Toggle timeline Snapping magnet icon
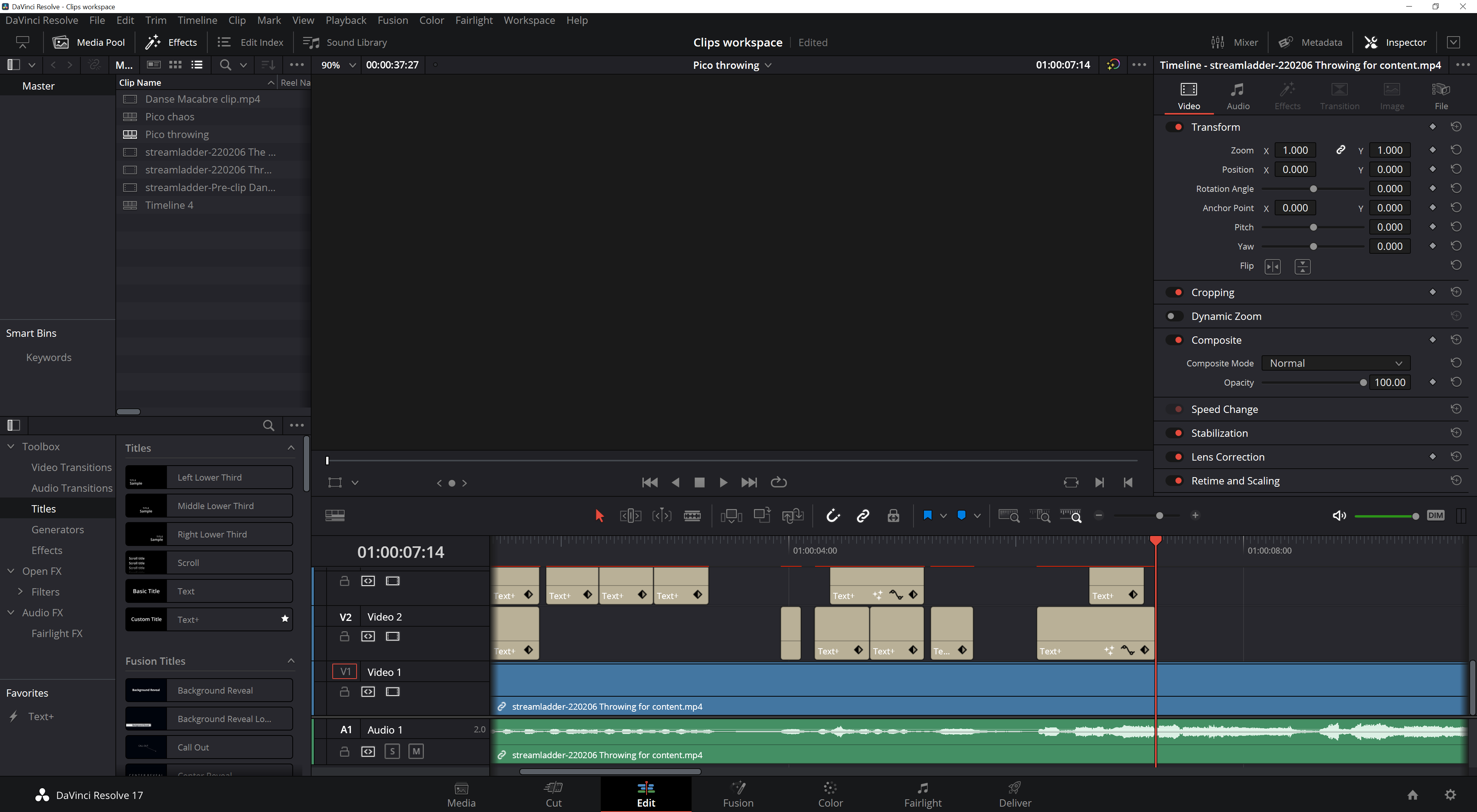Screen dimensions: 1477x812 (833, 516)
